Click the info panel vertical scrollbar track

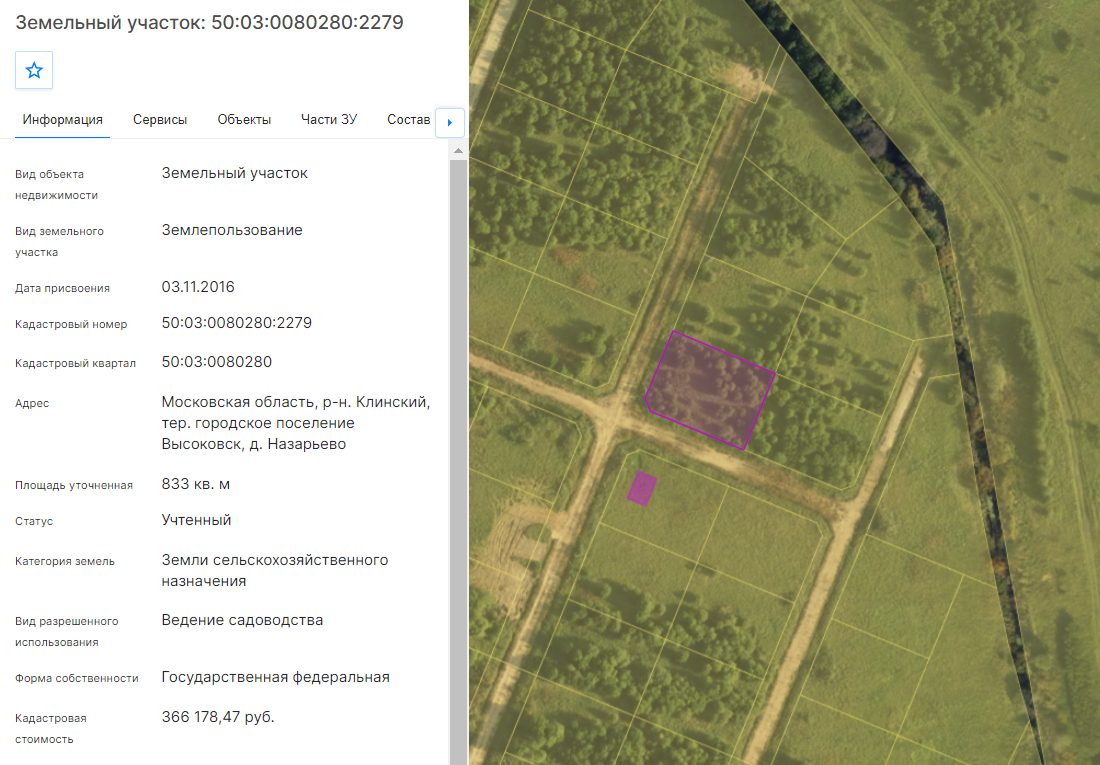tap(458, 462)
